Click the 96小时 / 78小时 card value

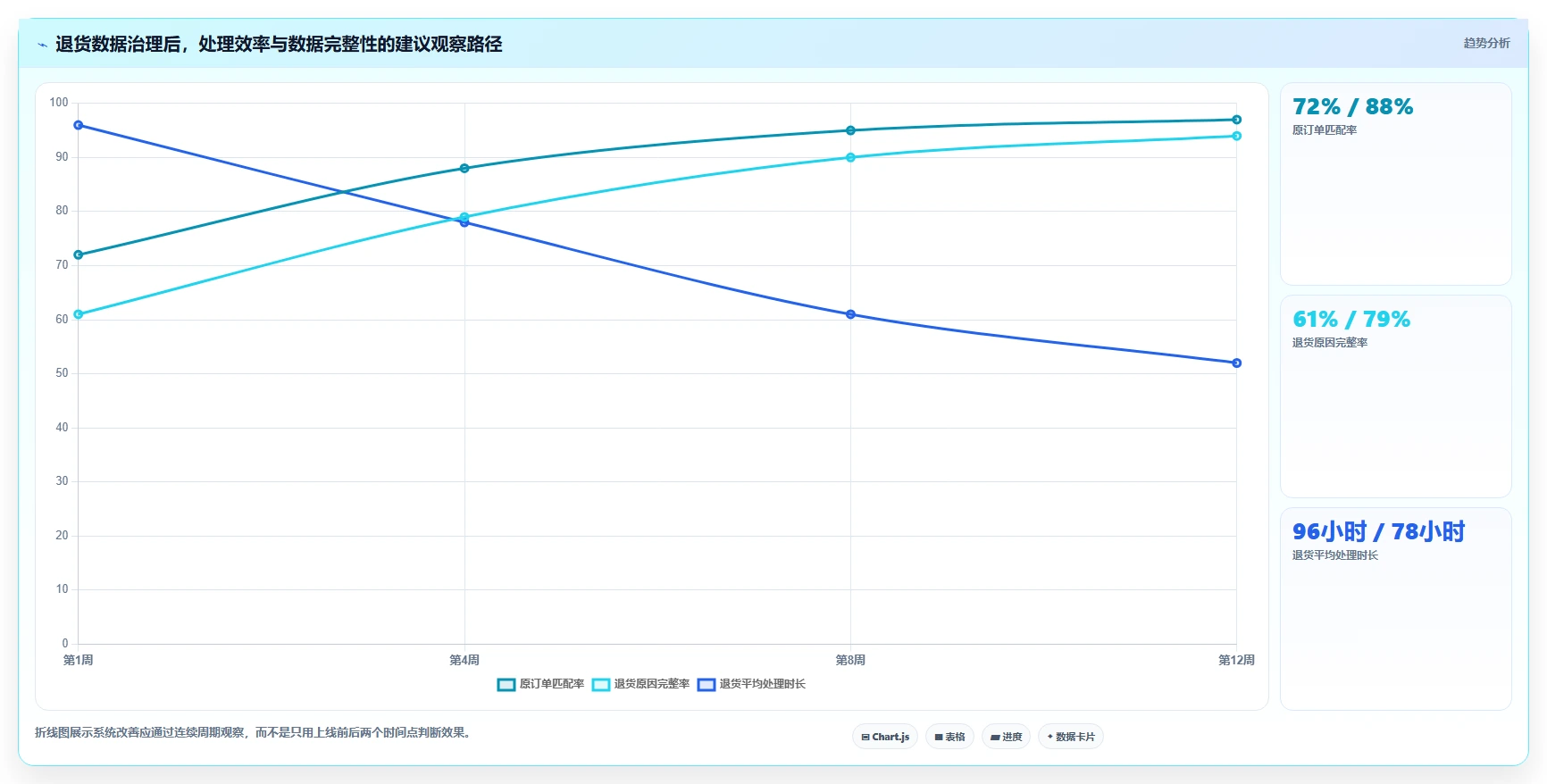pos(1378,532)
